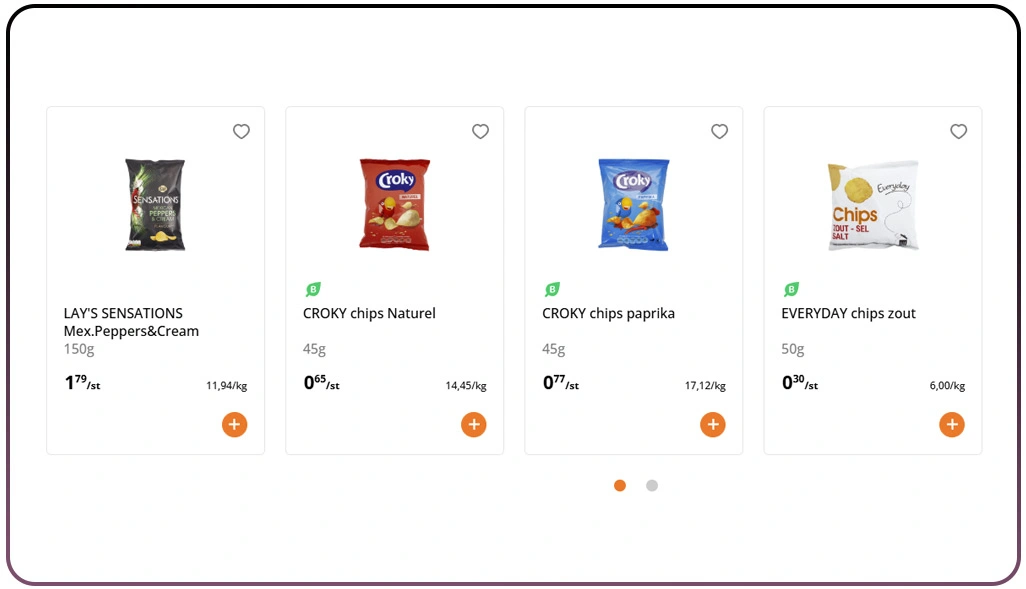The height and width of the screenshot is (589, 1026).
Task: Toggle the favorite heart on CROKY chips paprika
Action: (719, 131)
